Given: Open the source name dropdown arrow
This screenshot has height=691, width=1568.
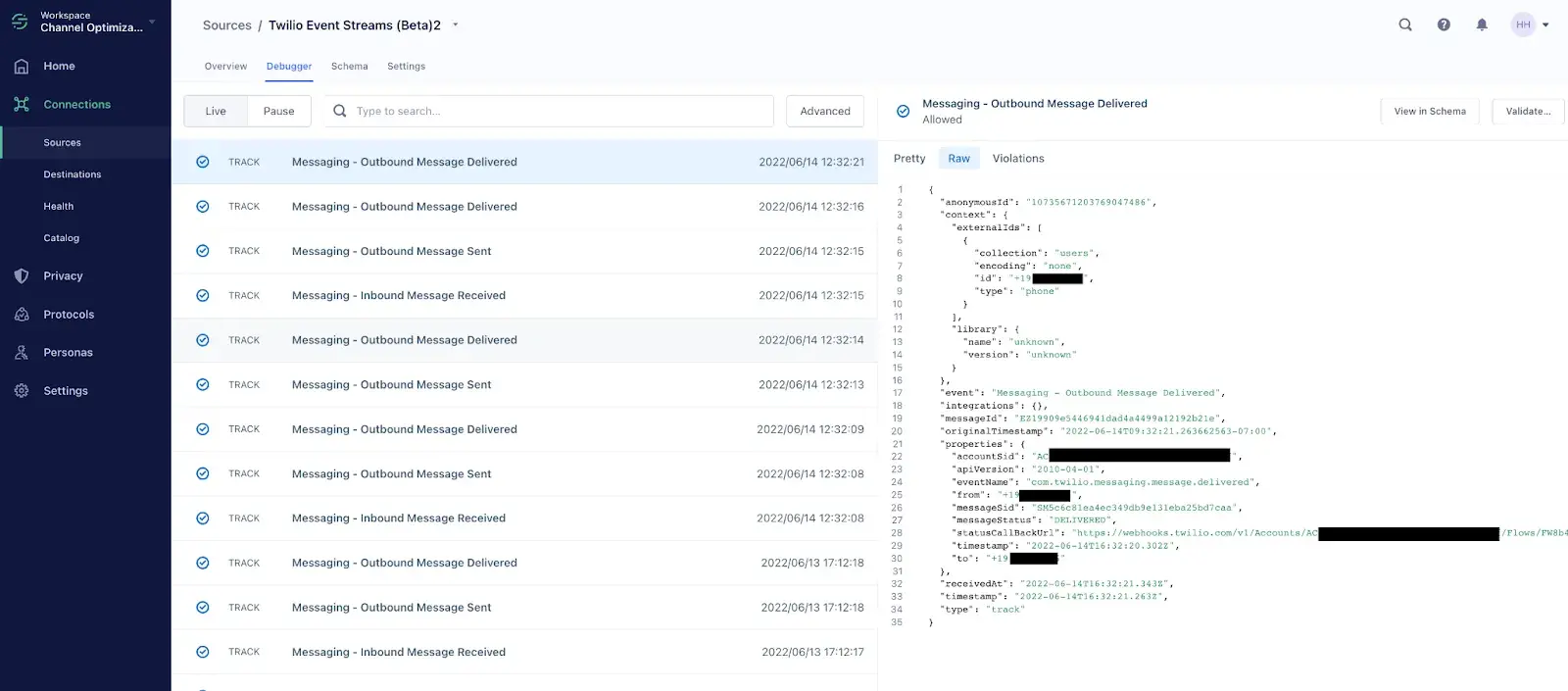Looking at the screenshot, I should (456, 25).
